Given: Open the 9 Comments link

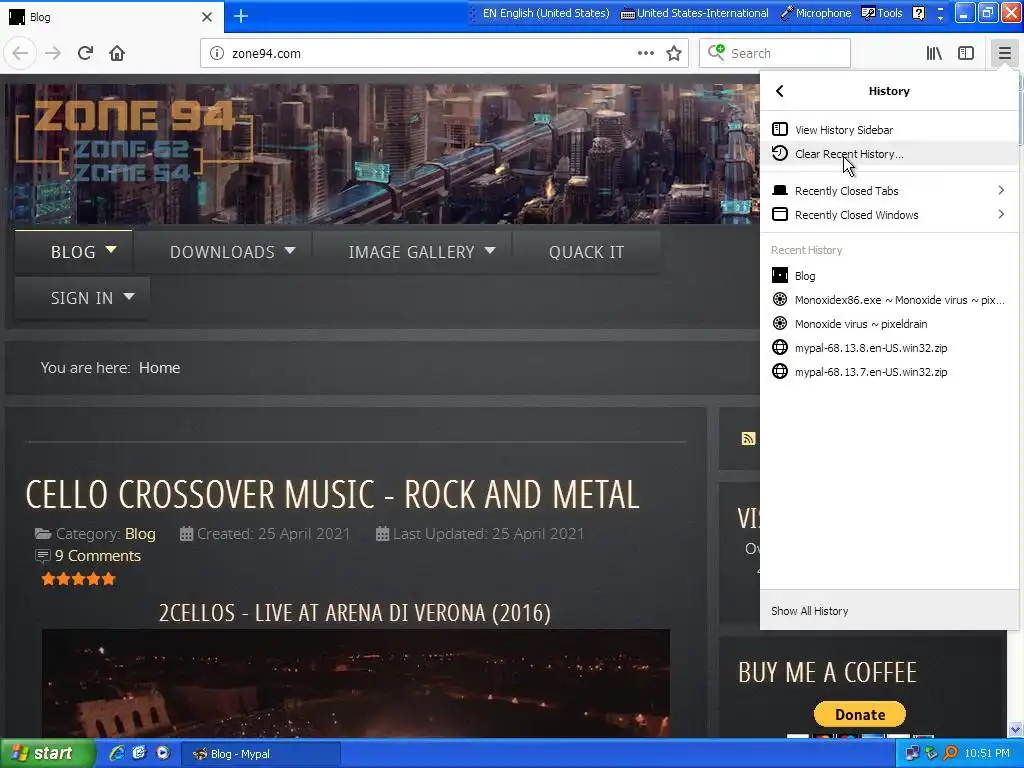Looking at the screenshot, I should 97,556.
